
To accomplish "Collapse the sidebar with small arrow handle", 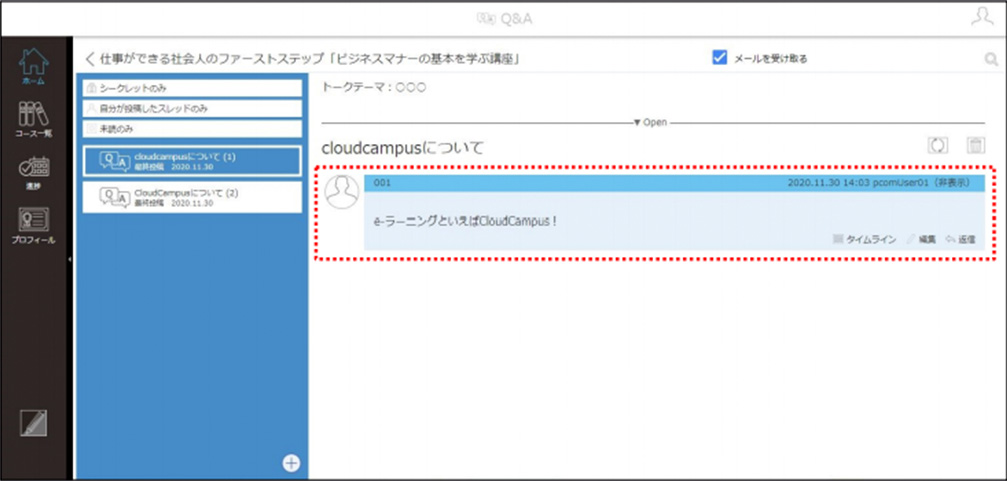I will coord(69,259).
